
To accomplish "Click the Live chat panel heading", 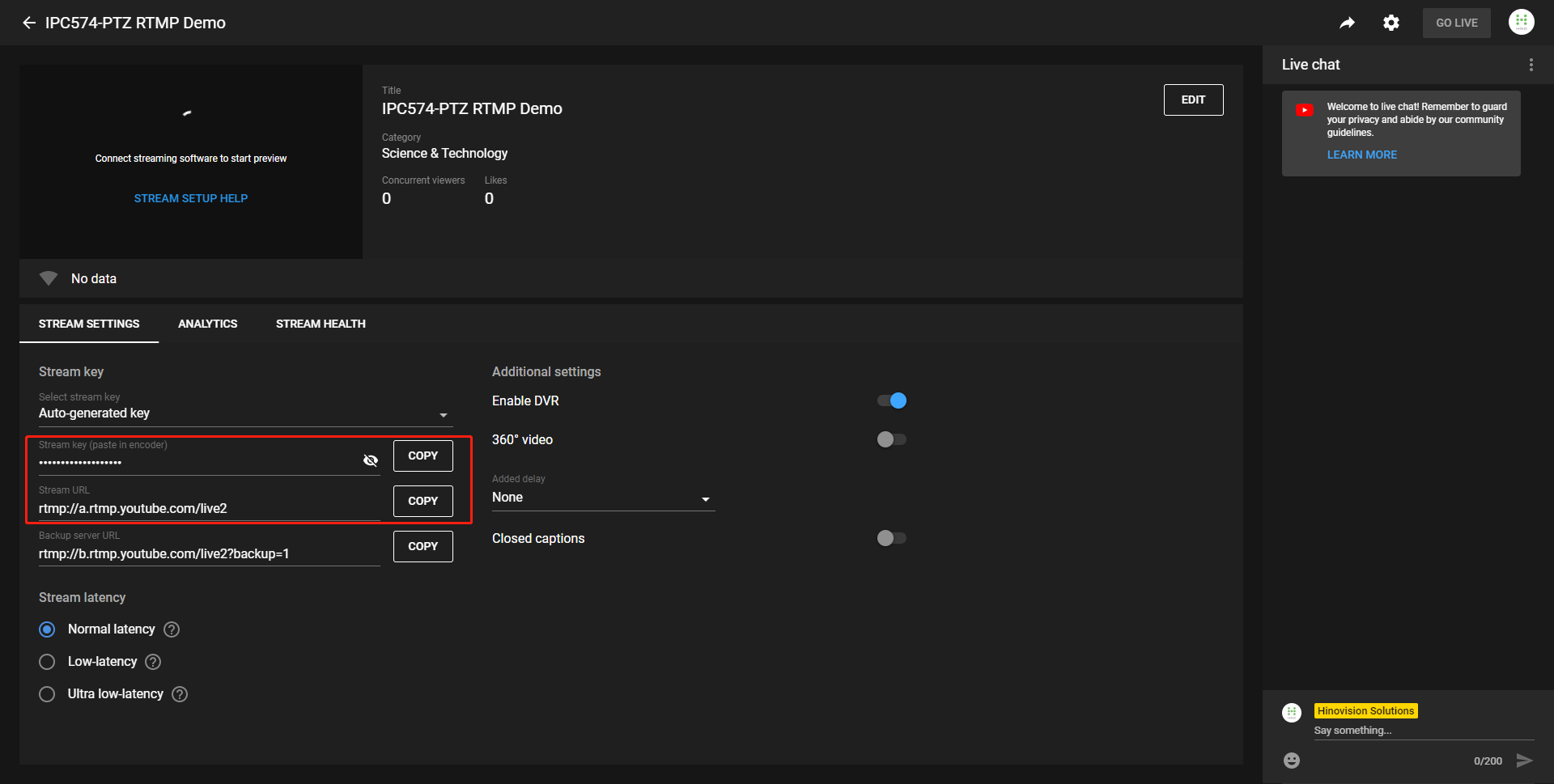I will [x=1310, y=65].
